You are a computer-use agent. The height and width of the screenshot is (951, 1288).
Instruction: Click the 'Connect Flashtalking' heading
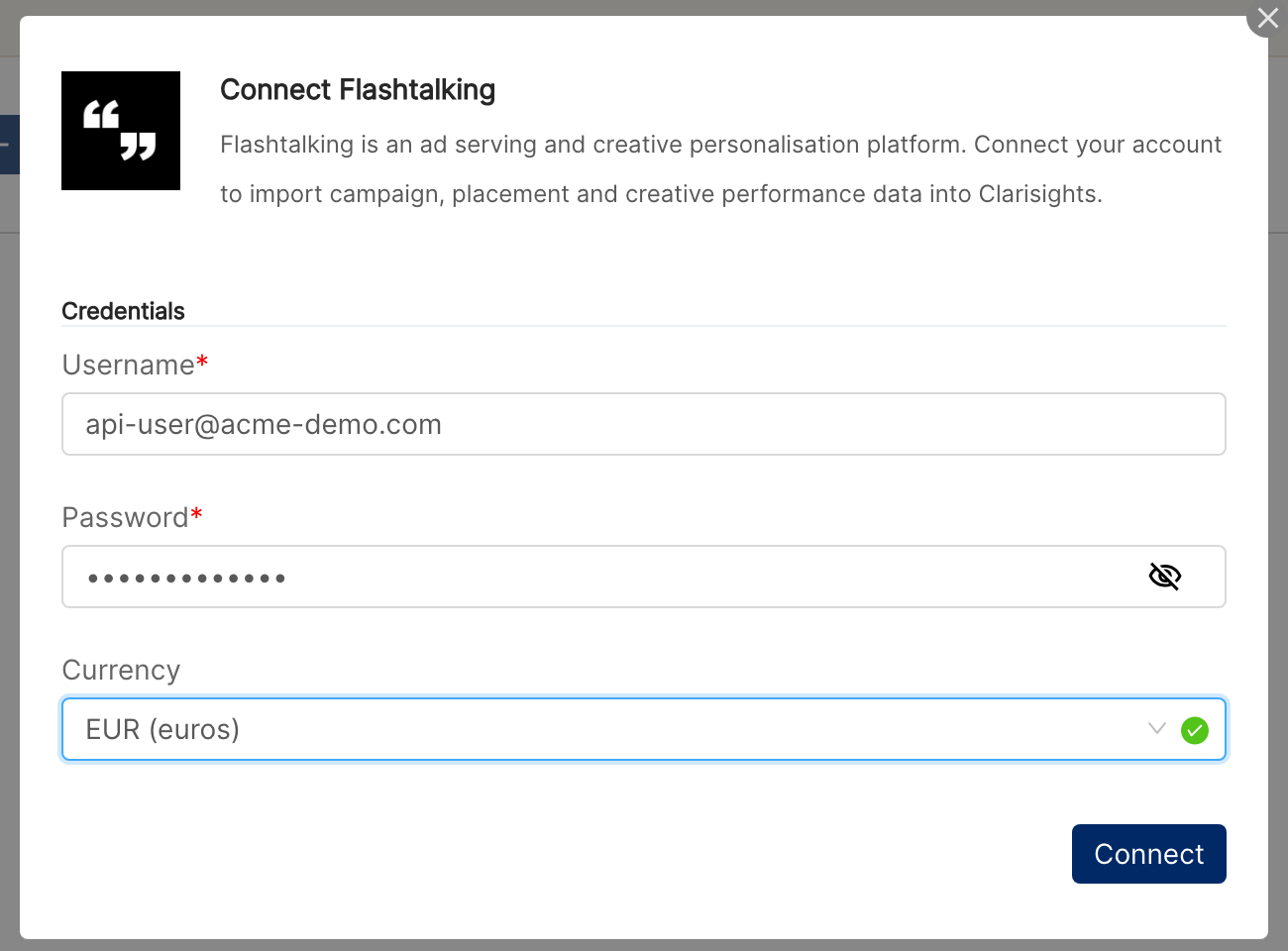(358, 90)
